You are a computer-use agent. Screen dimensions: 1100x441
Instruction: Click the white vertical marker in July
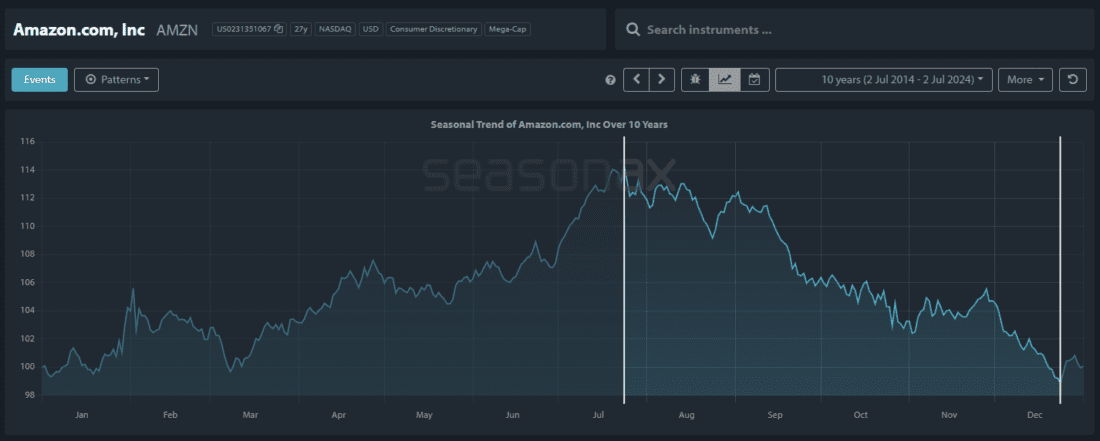click(624, 270)
